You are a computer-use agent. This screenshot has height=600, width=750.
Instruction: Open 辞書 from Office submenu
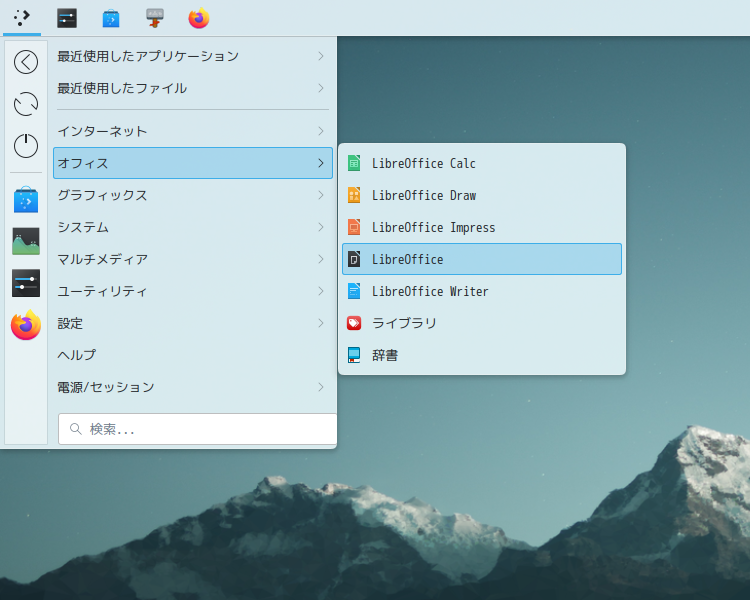[482, 355]
